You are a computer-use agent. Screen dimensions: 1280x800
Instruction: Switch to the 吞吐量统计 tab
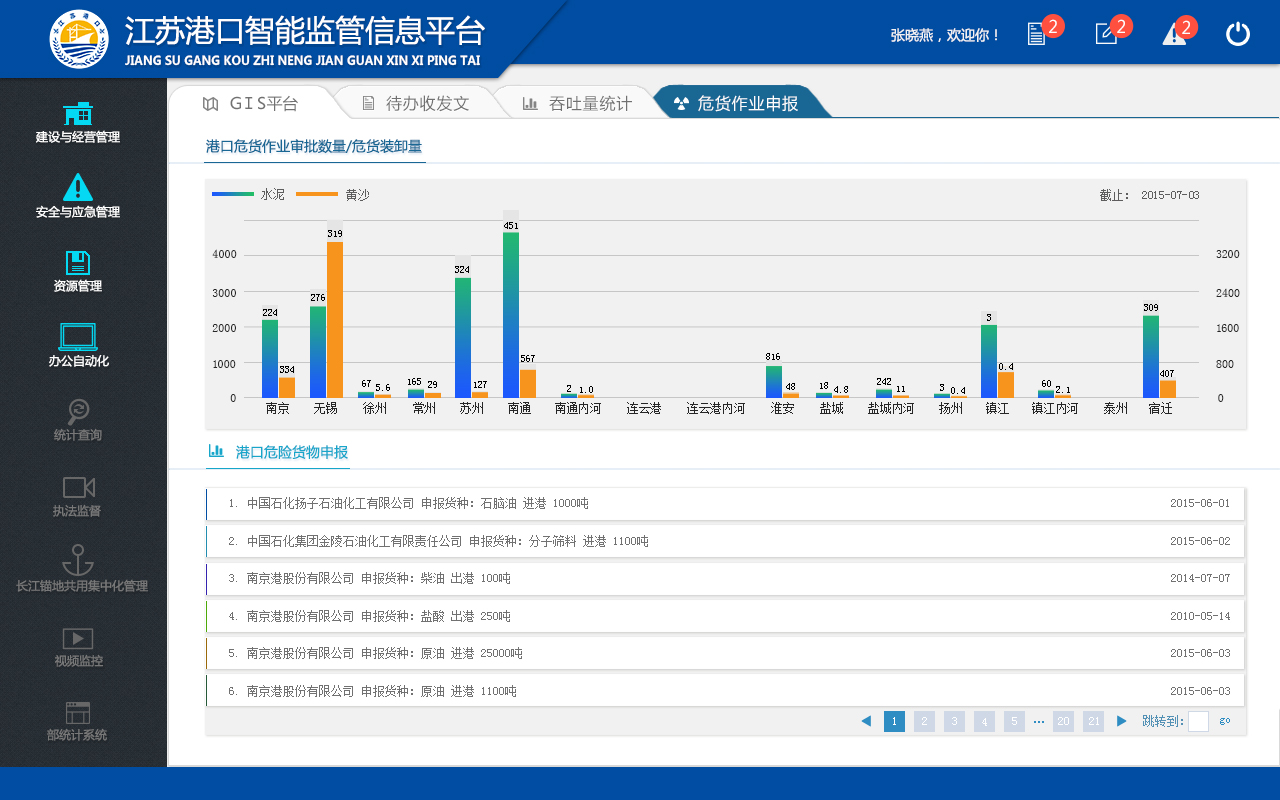[x=577, y=103]
